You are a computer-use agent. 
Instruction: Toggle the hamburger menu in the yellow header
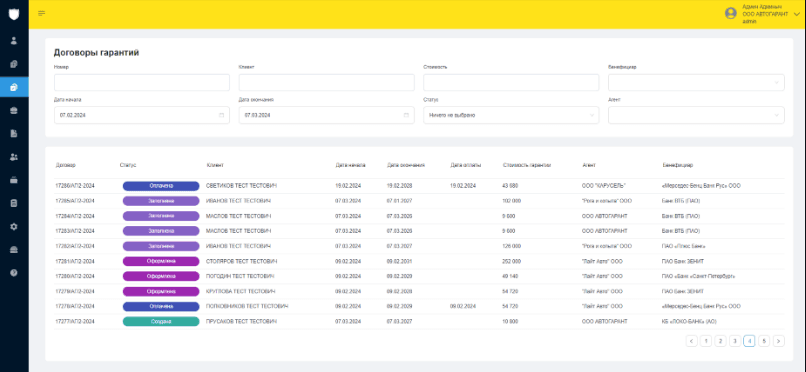point(42,13)
